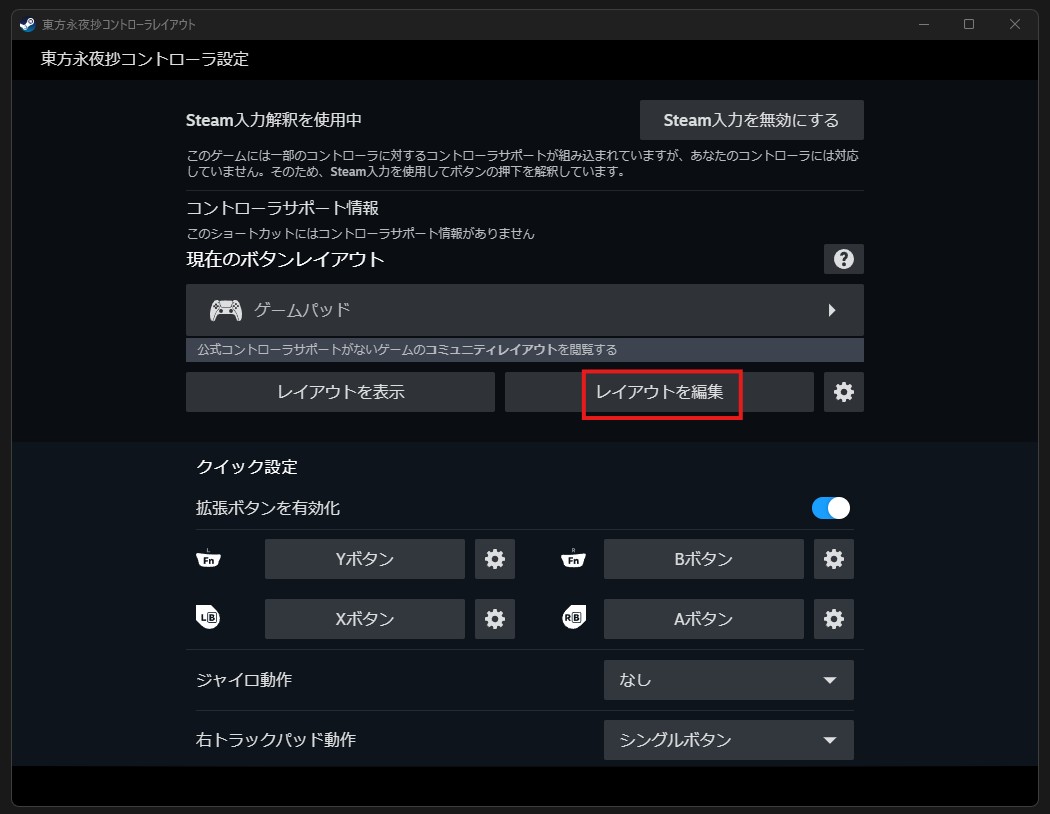Open the 右トラックパッド動作 dropdown
1050x814 pixels.
[x=728, y=740]
